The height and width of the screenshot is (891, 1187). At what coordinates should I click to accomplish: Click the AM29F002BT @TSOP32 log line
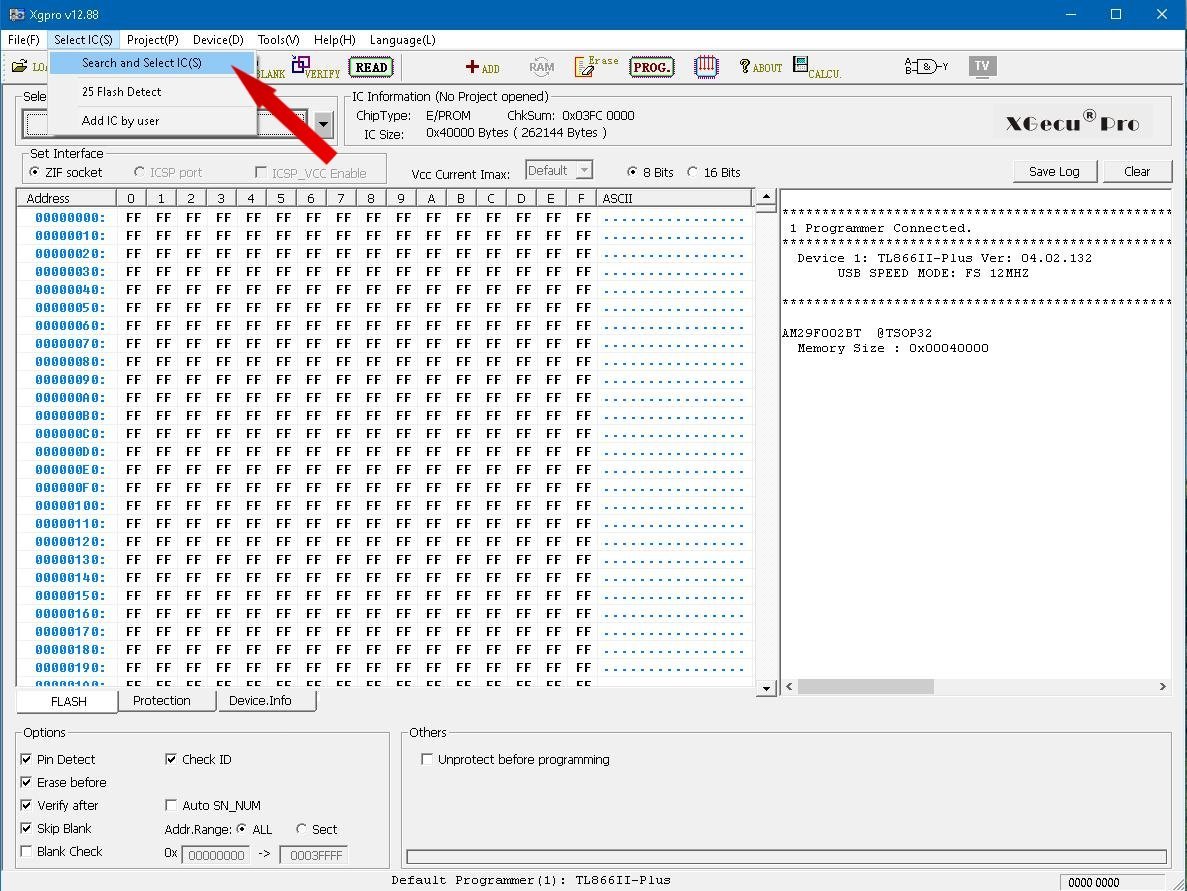pyautogui.click(x=857, y=333)
